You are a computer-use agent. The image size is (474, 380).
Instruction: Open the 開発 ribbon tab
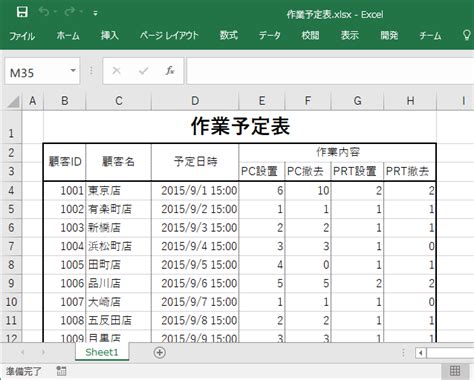(x=389, y=35)
